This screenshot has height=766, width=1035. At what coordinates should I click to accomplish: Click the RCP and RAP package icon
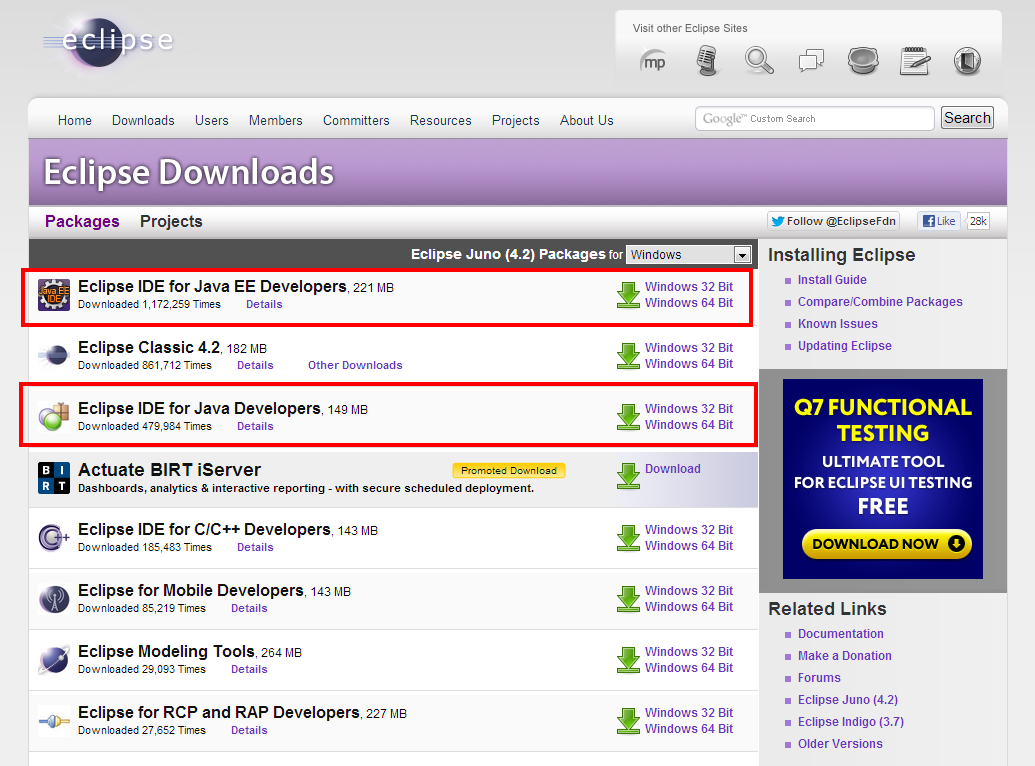pos(54,721)
